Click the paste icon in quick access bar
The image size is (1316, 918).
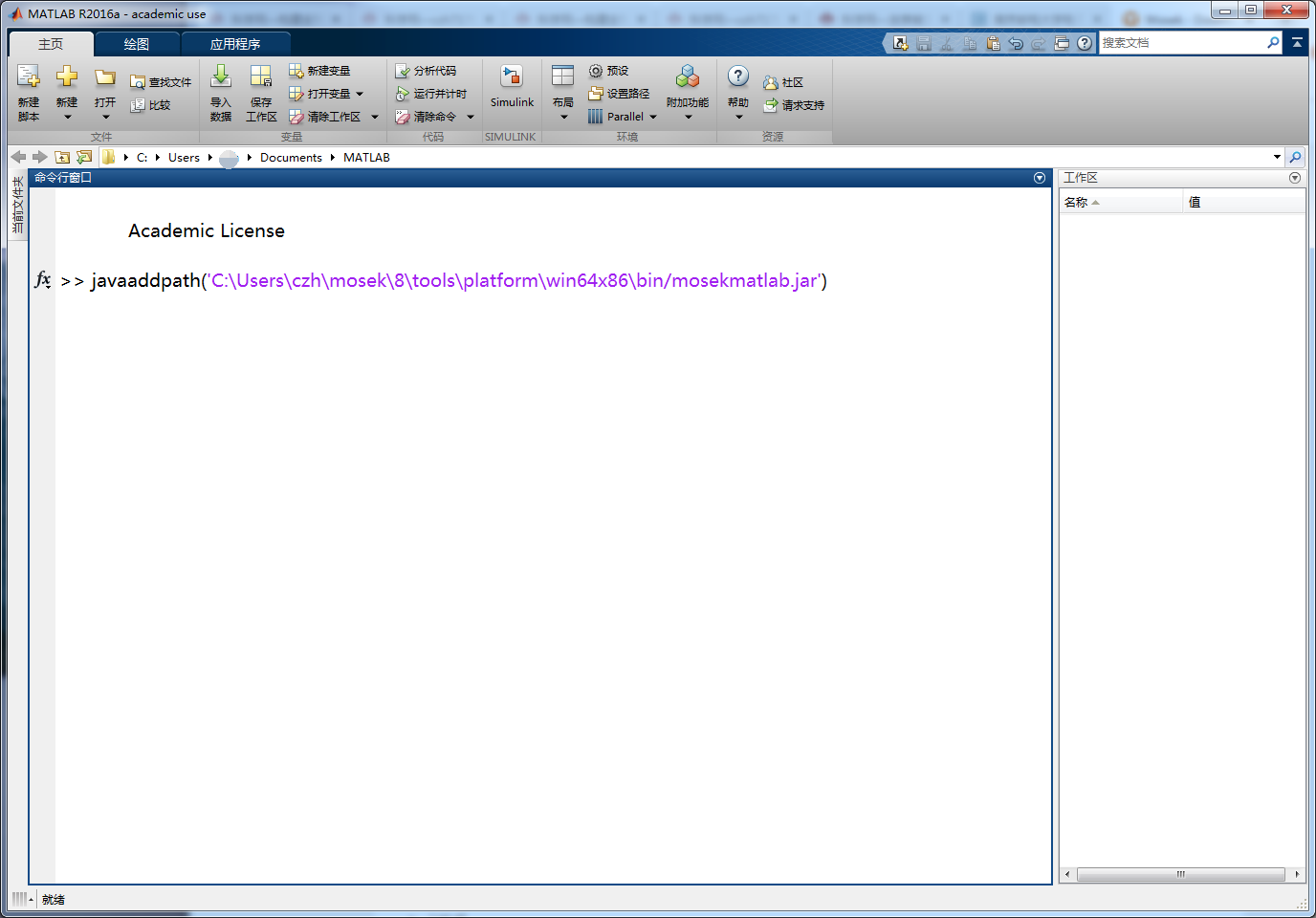point(993,43)
